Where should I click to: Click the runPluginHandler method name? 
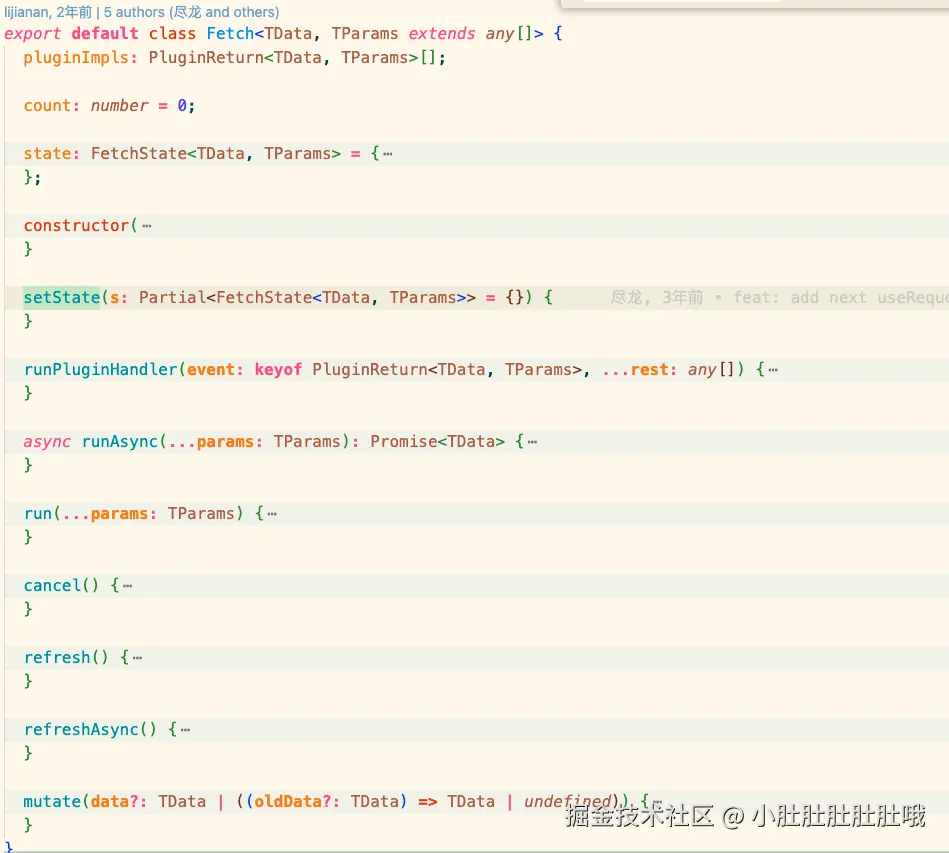100,369
